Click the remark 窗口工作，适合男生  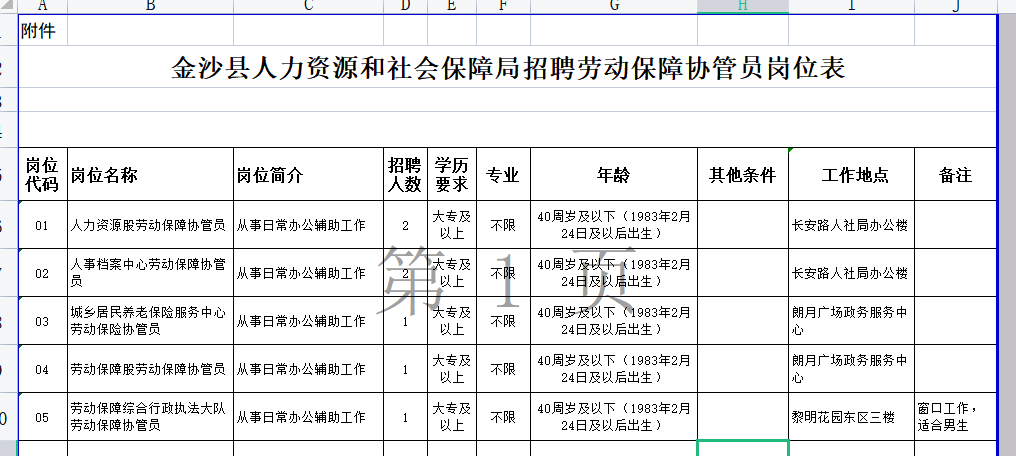[x=956, y=417]
